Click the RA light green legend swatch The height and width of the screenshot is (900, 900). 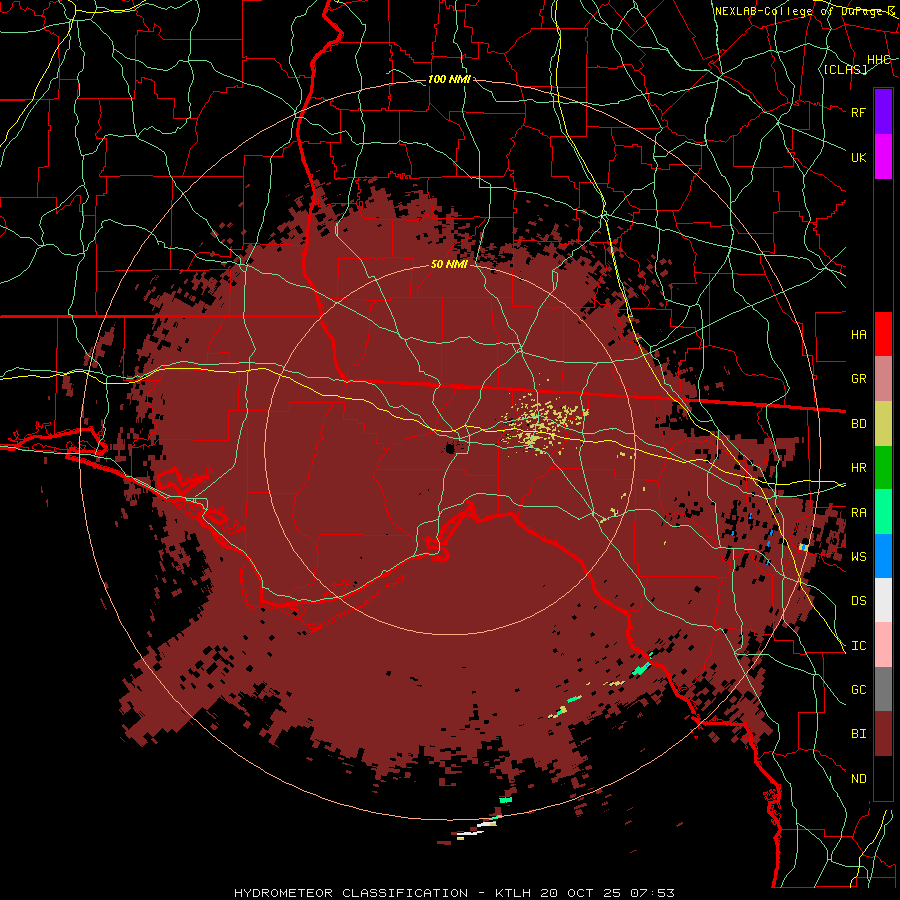click(883, 512)
